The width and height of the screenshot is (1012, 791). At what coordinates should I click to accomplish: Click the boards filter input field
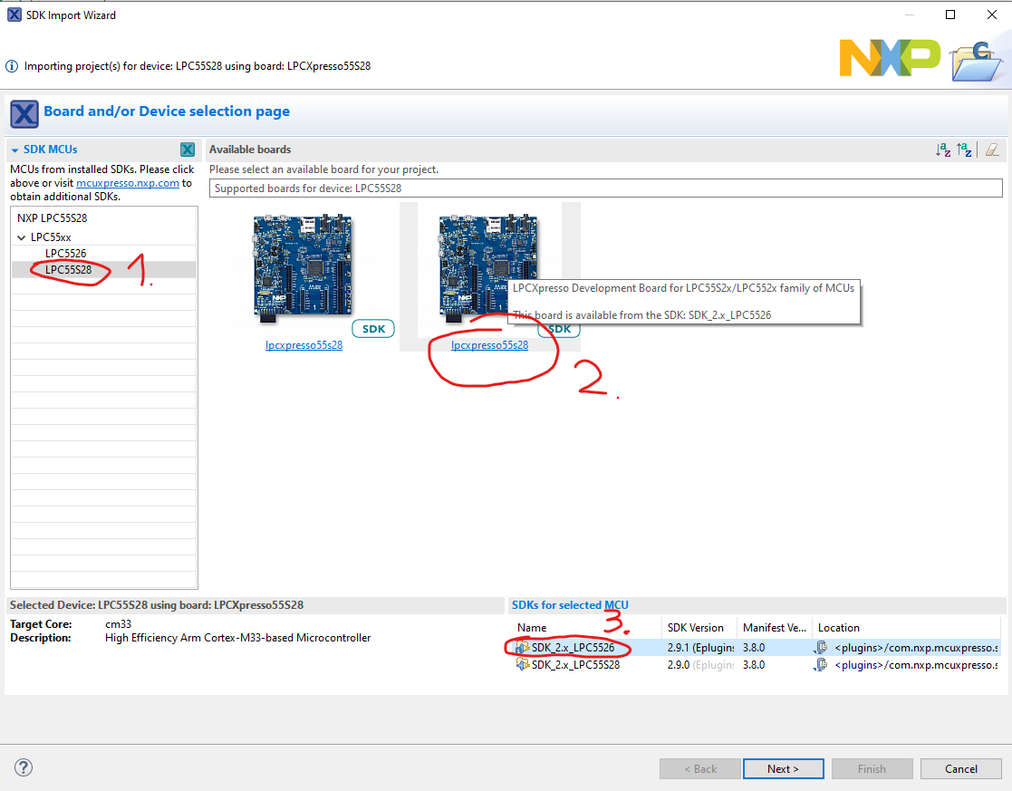[605, 188]
